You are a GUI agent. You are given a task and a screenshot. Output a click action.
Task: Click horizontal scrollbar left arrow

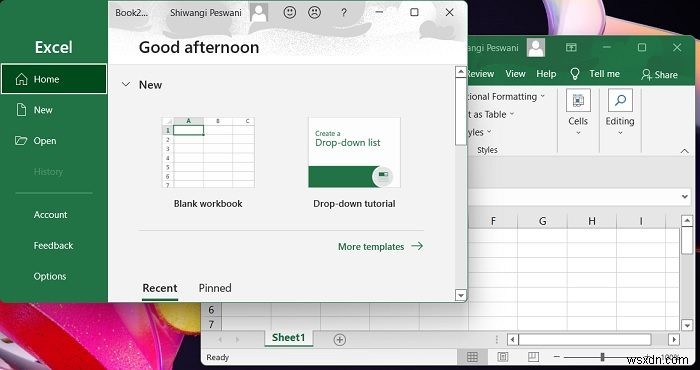pyautogui.click(x=512, y=340)
